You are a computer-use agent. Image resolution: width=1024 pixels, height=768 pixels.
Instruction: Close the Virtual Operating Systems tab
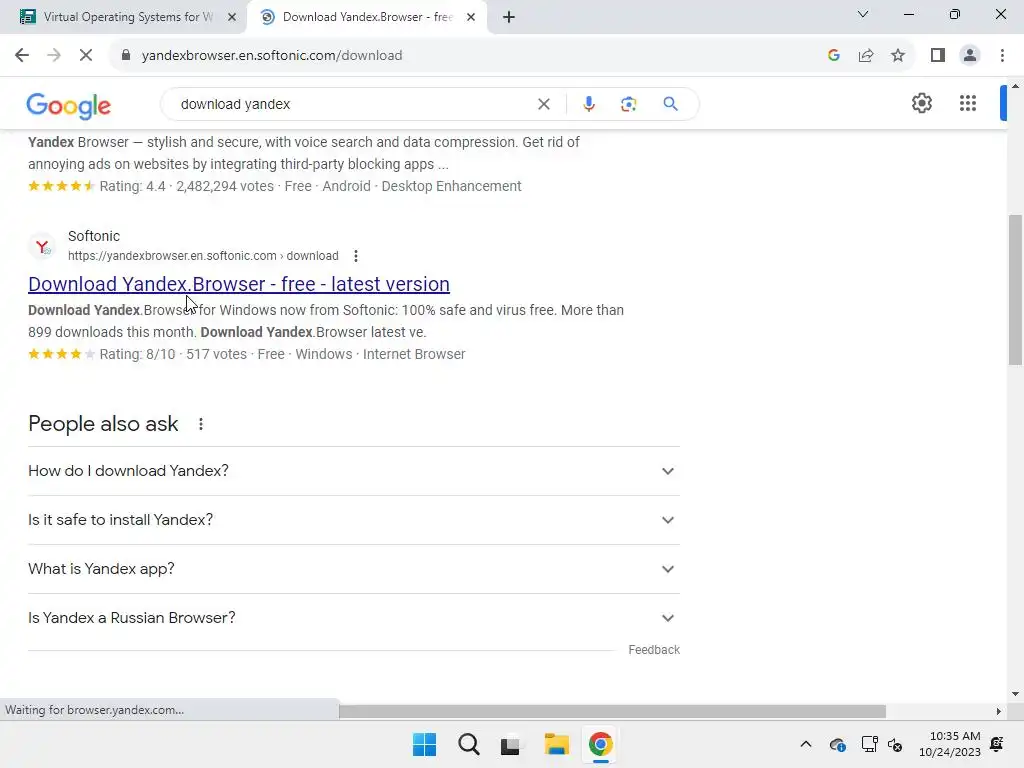point(232,17)
